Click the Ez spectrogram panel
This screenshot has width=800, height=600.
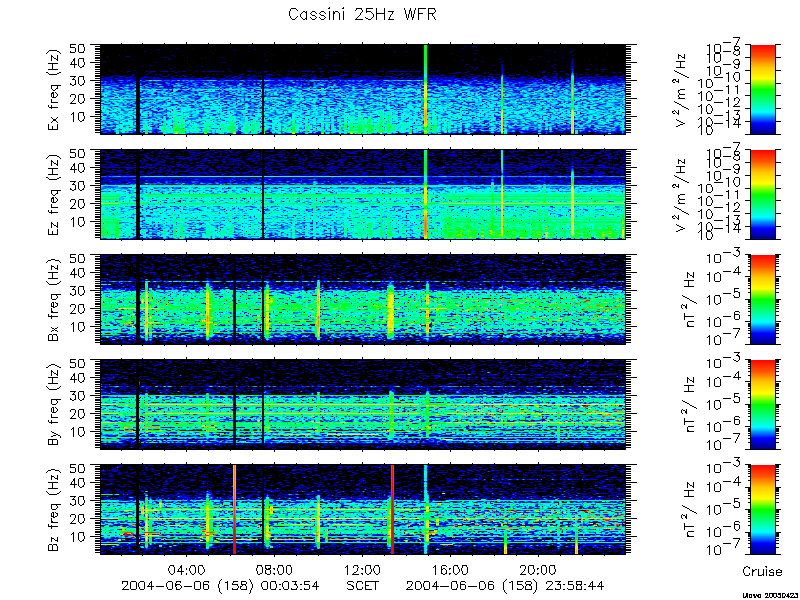point(362,194)
